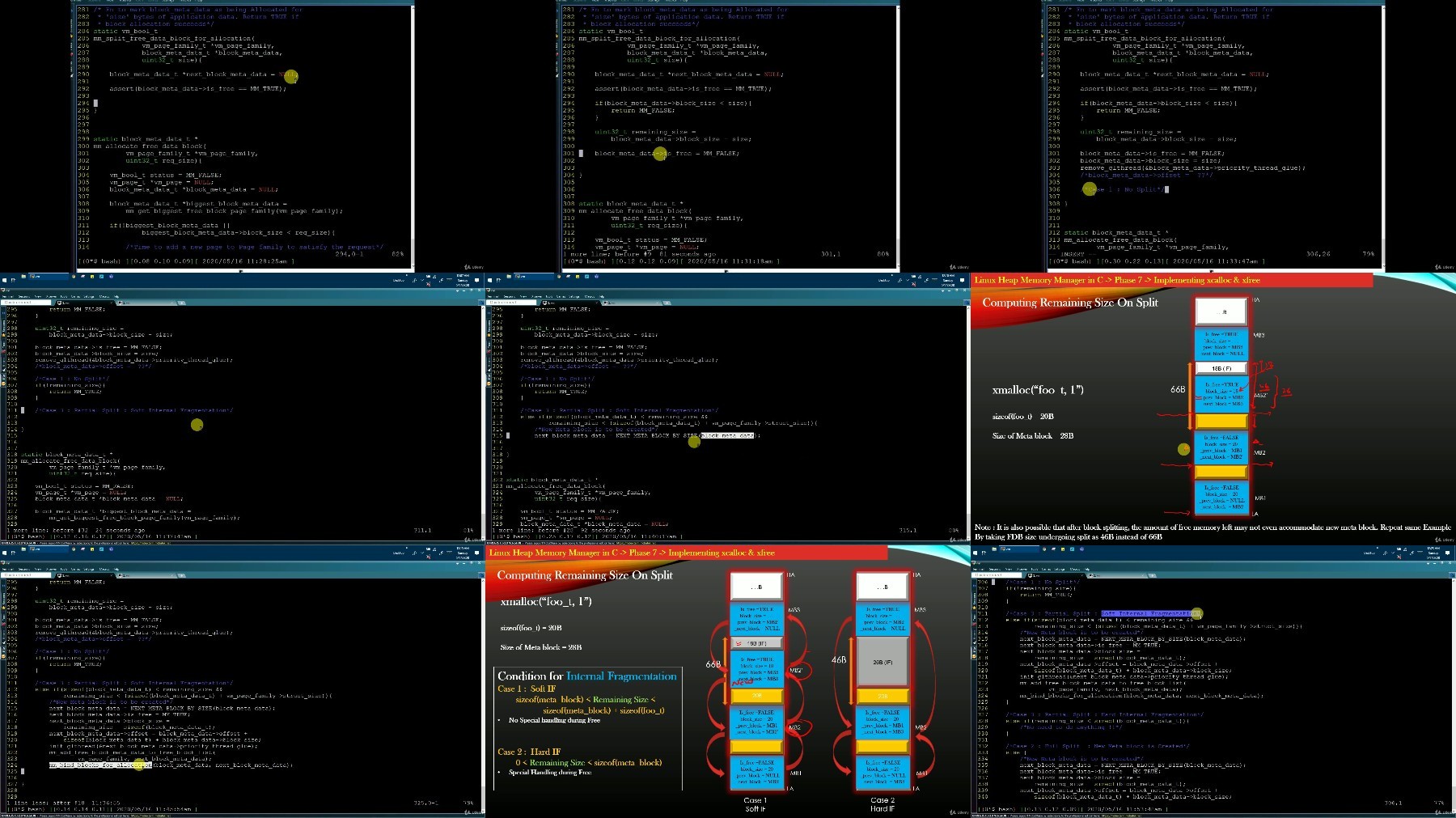This screenshot has width=1456, height=818.
Task: Click the '46B' label beside the Hard IF diagram
Action: (839, 659)
